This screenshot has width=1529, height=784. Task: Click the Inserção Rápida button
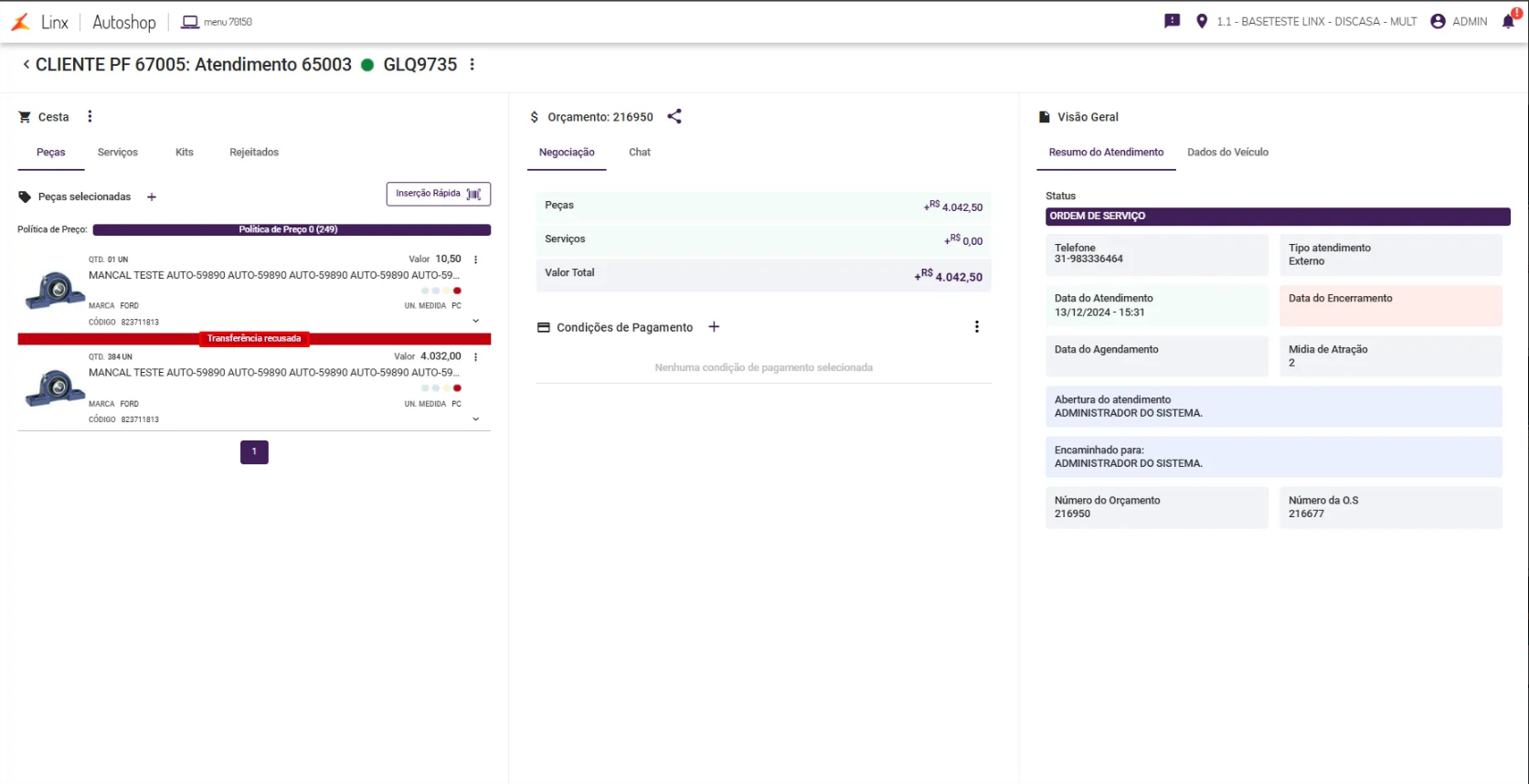pos(438,194)
